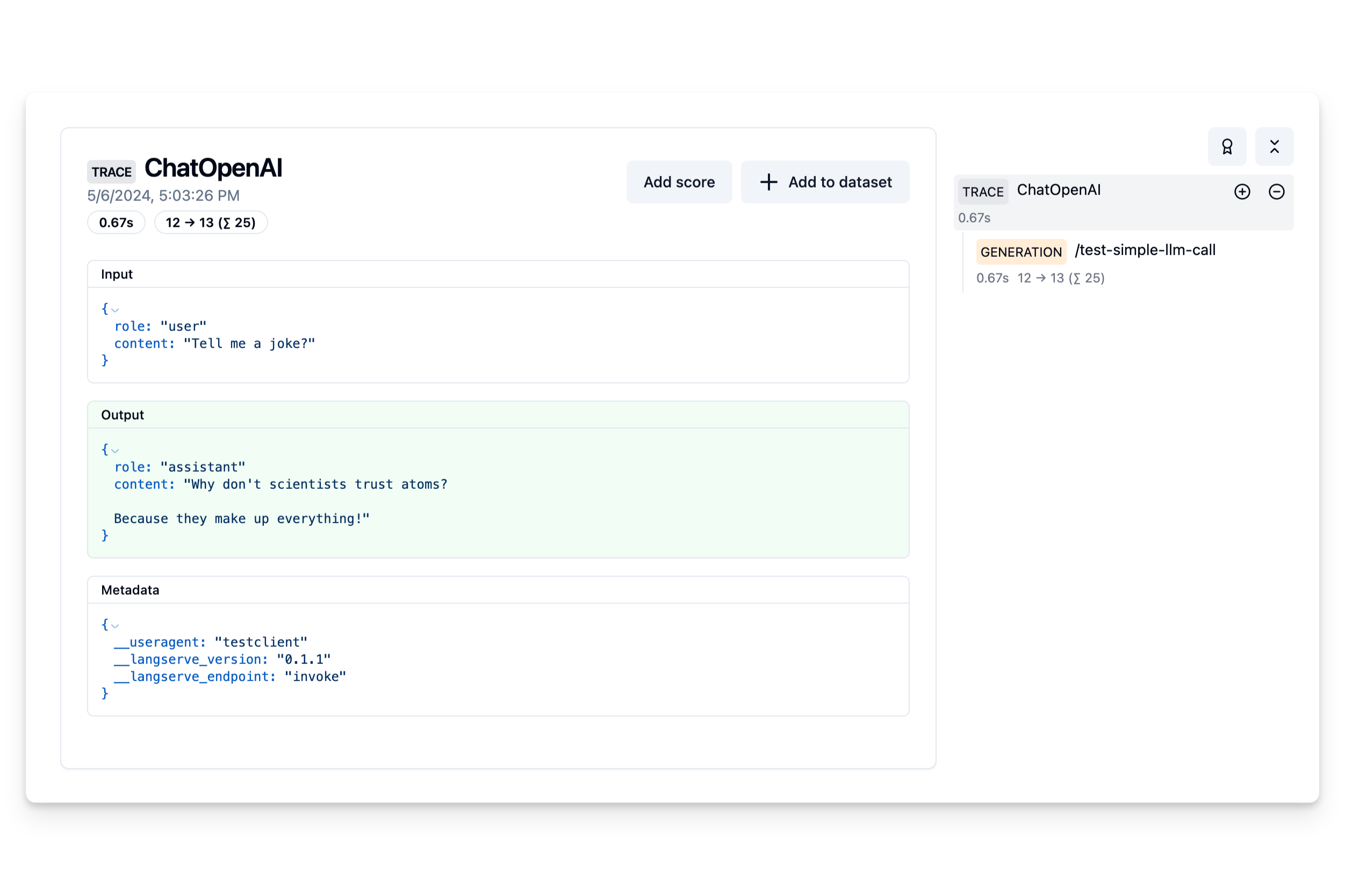Click the TRACE badge next to the ChatOpenAI heading
This screenshot has width=1345, height=896.
click(111, 172)
